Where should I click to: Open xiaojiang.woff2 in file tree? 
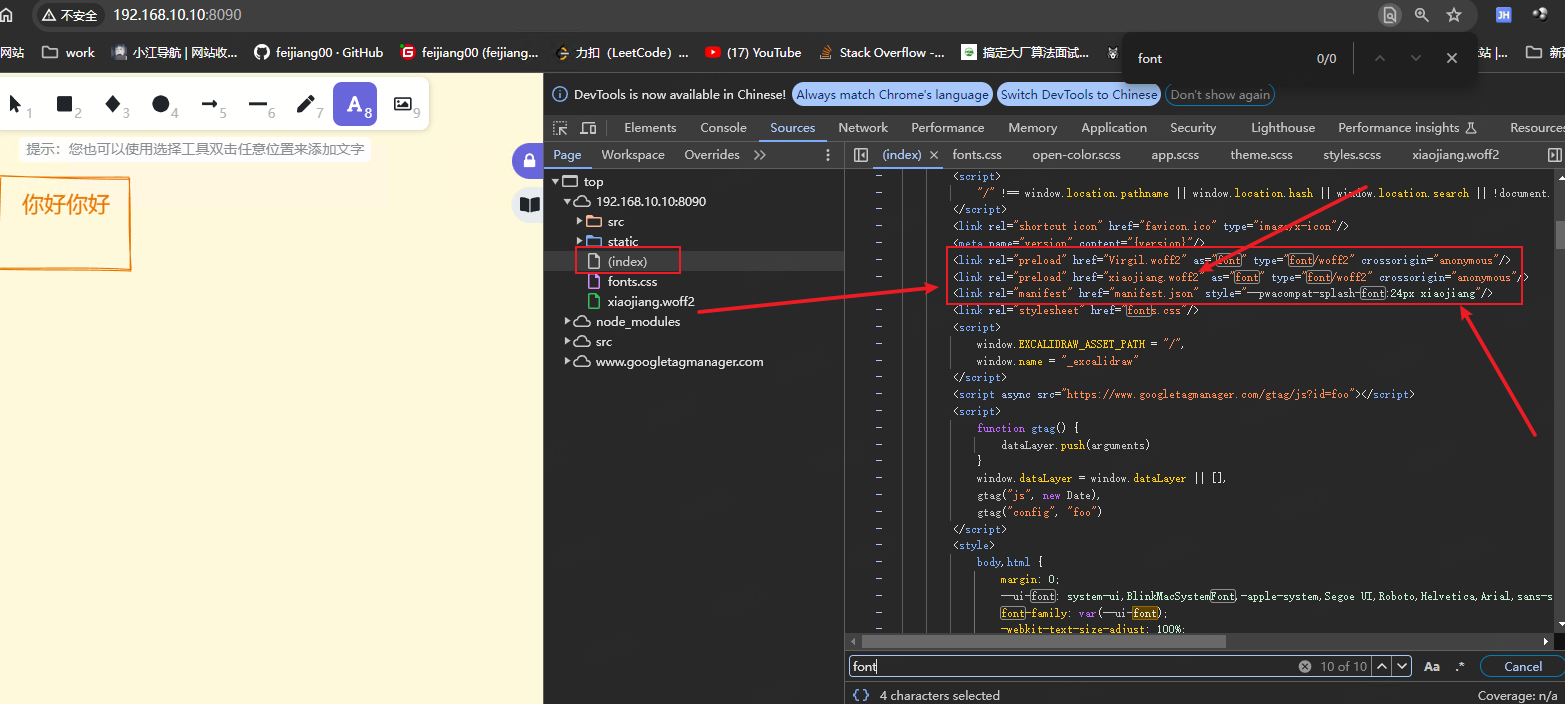[651, 301]
